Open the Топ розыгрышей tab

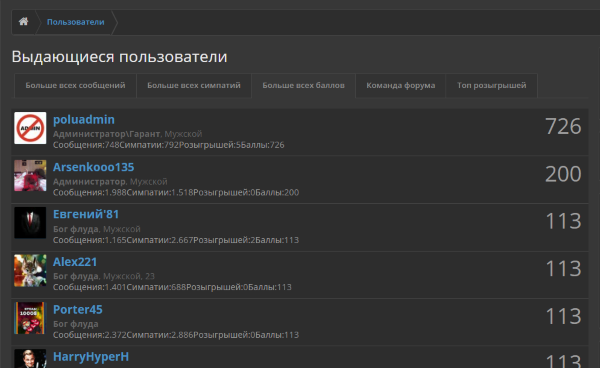tap(492, 85)
